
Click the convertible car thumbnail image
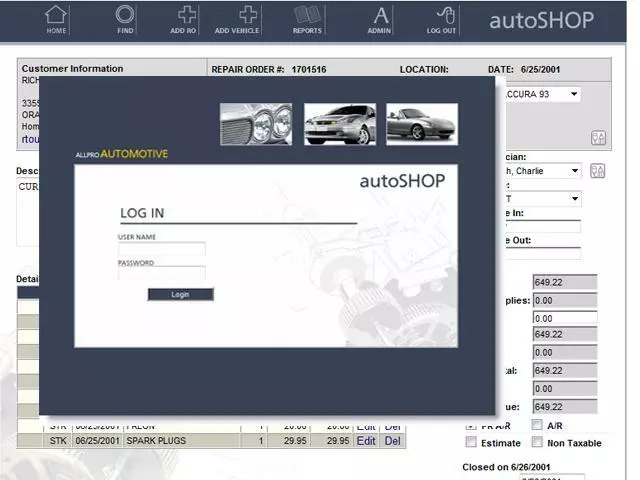tap(422, 124)
